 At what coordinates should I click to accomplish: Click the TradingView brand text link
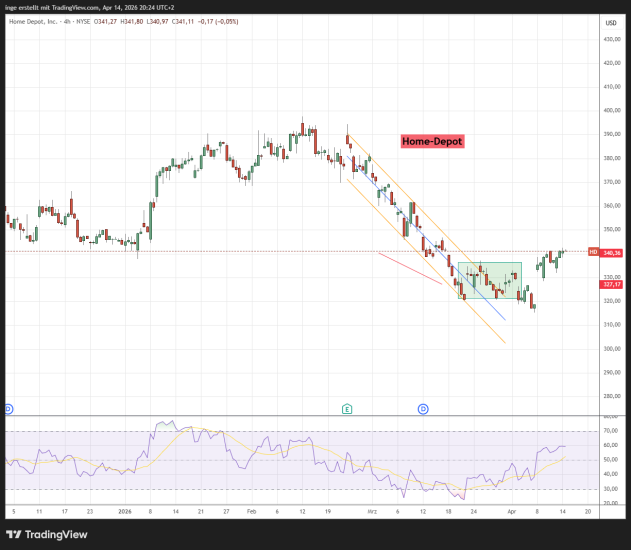pyautogui.click(x=62, y=532)
